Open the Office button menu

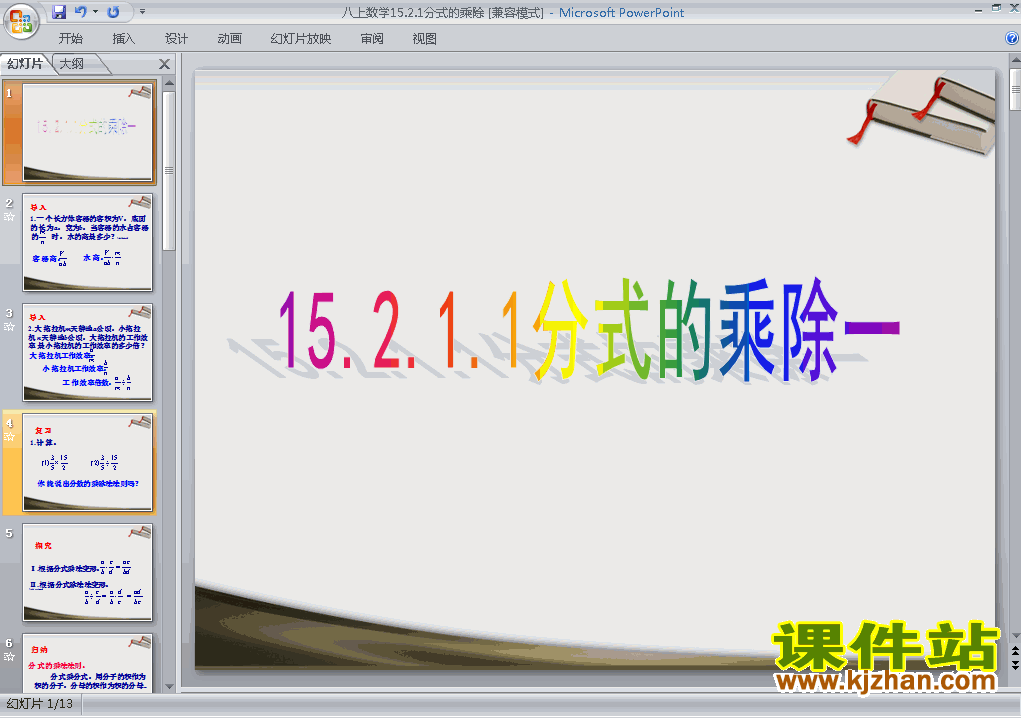21,21
